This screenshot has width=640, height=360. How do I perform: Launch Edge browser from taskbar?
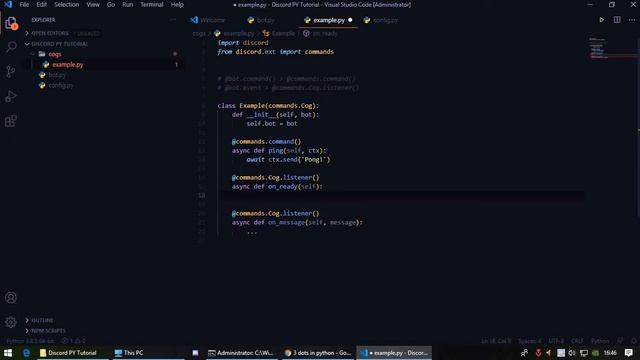tap(27, 353)
